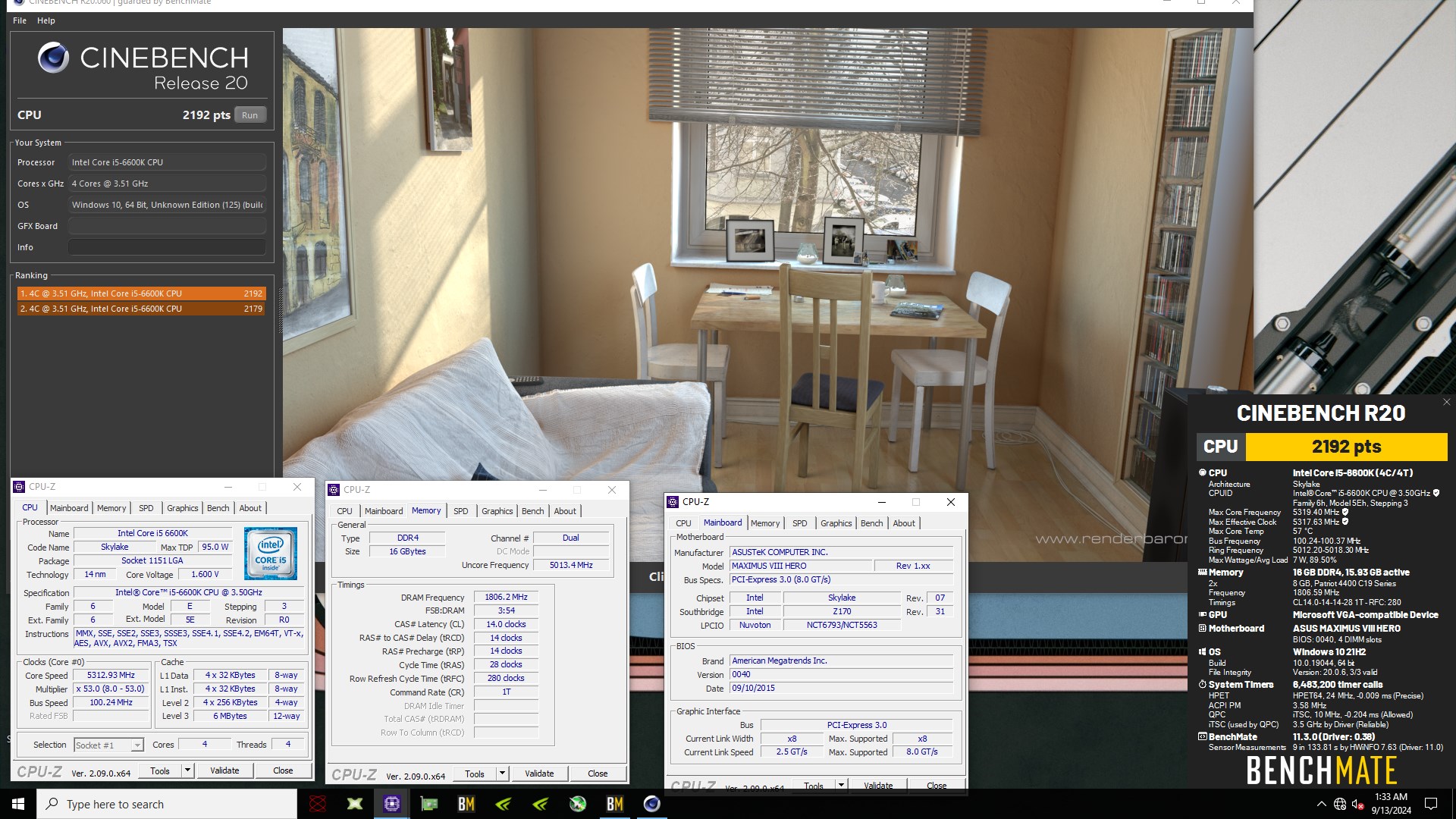The image size is (1456, 819).
Task: Click the BIOS date 09/10/2015 field
Action: 841,688
